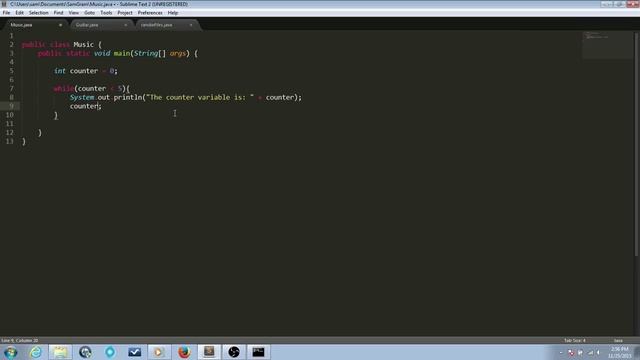Click the word Music in class declaration
The width and height of the screenshot is (640, 360).
pos(84,44)
